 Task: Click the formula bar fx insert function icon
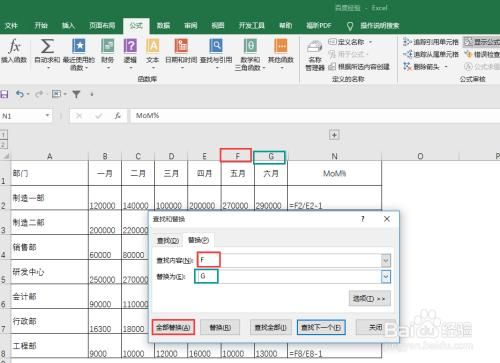(x=117, y=116)
